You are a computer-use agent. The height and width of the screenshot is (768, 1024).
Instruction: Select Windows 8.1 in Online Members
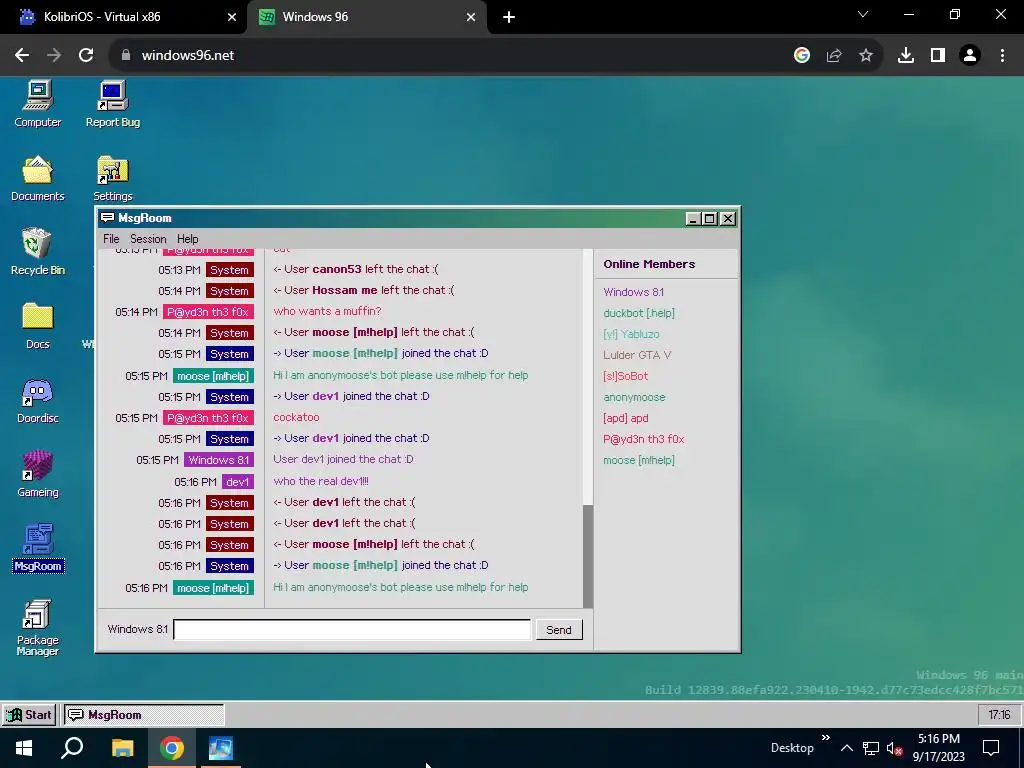coord(633,292)
